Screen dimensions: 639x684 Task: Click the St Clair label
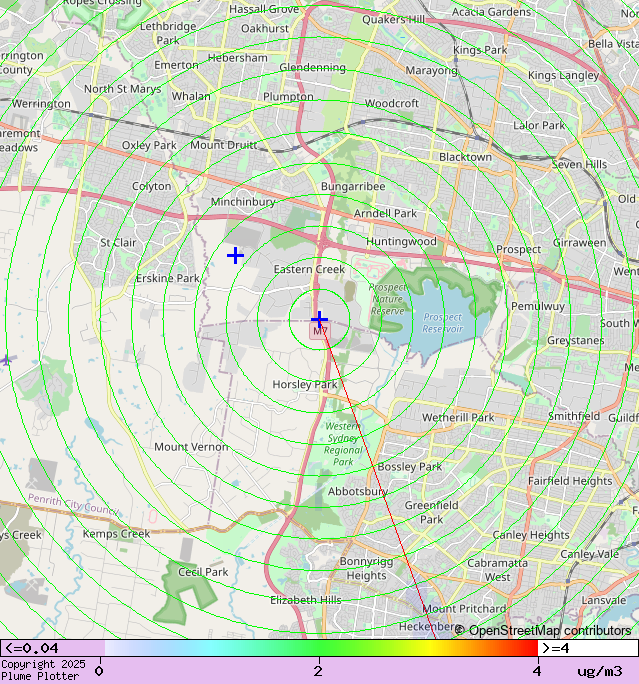118,243
